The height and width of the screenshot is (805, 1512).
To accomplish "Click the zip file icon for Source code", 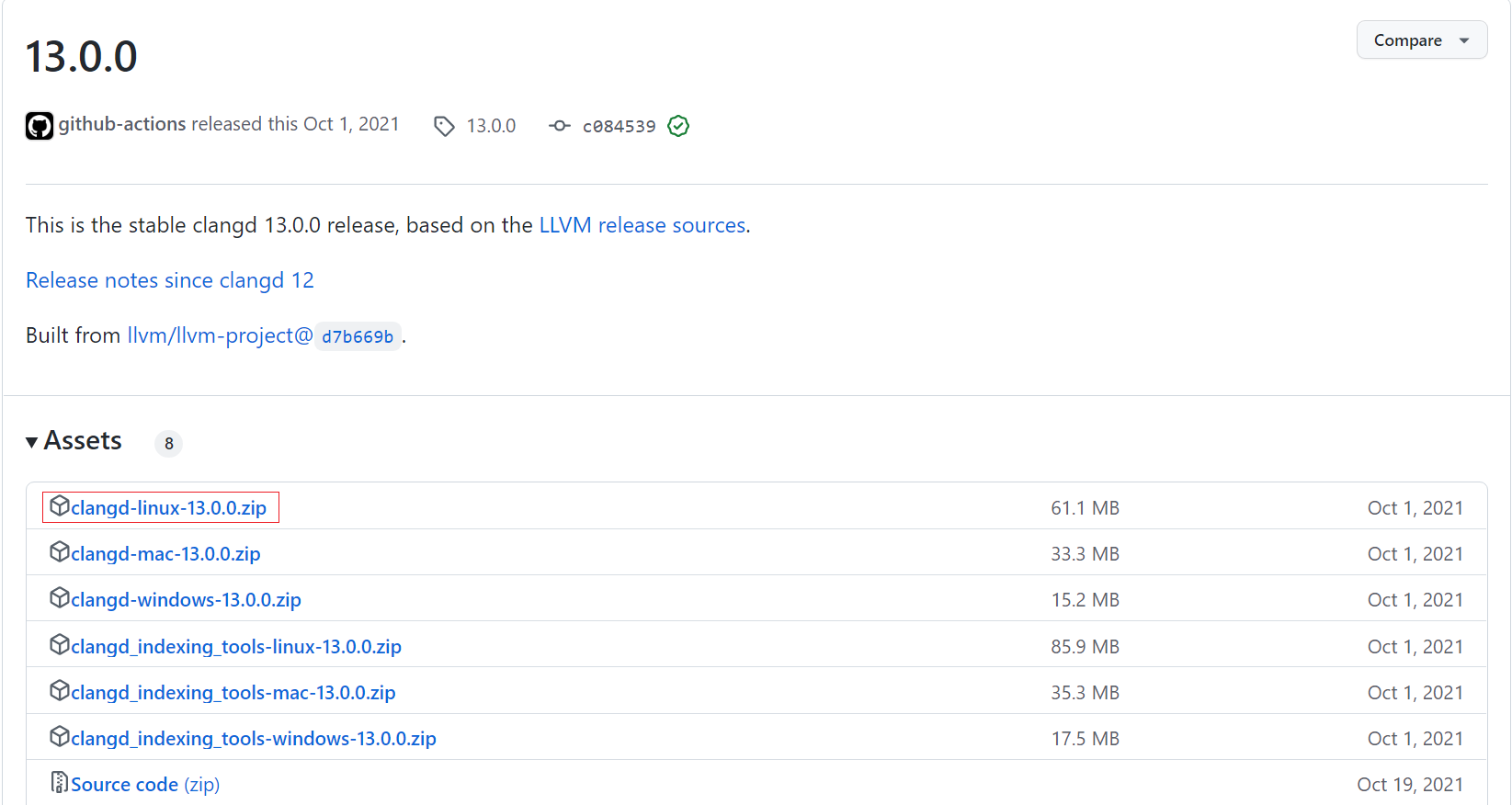I will tap(60, 782).
